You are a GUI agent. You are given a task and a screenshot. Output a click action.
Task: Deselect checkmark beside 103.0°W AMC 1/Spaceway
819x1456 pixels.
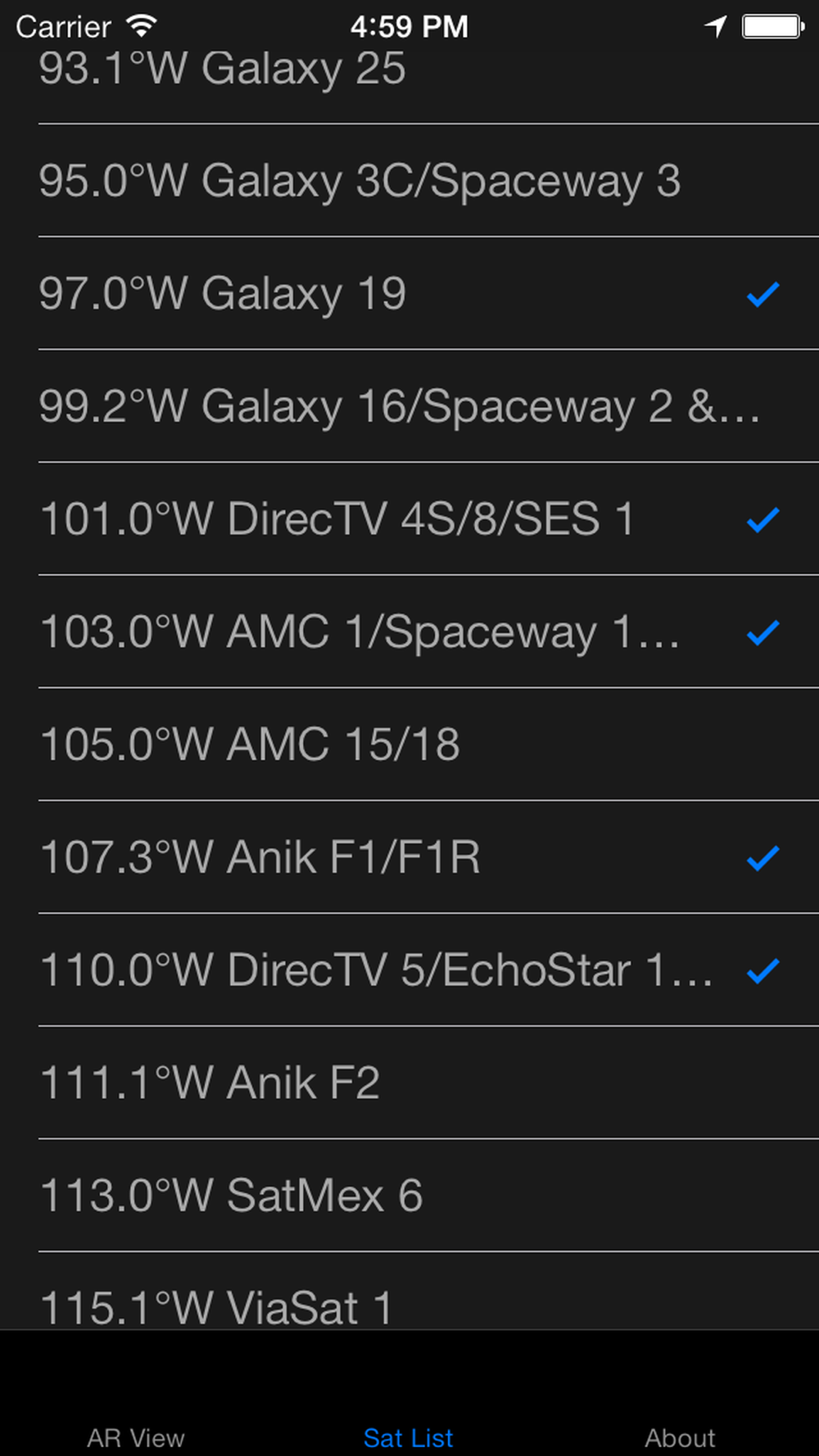click(762, 632)
